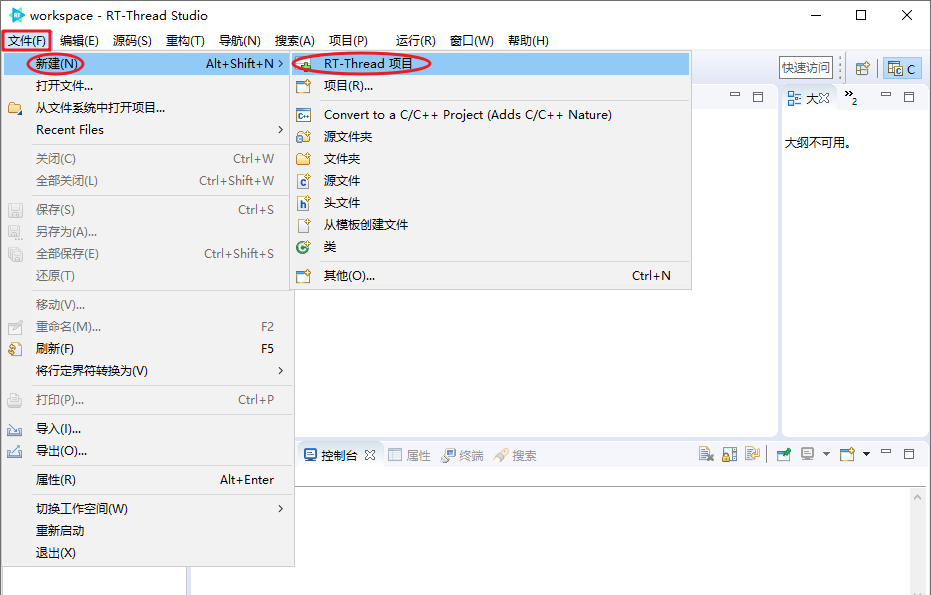931x595 pixels.
Task: Open the 窗口(W) menu
Action: (471, 40)
